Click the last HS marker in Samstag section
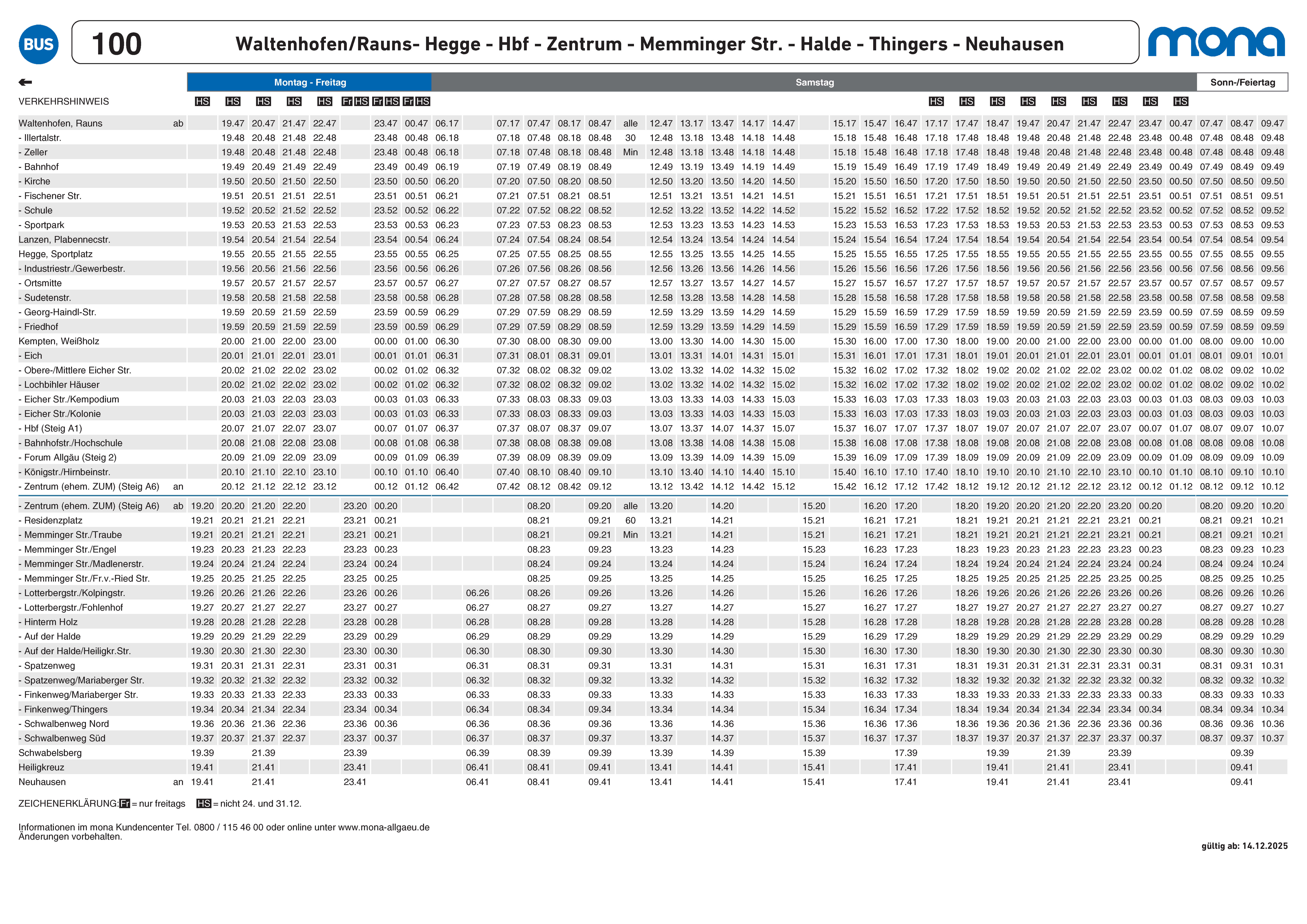Viewport: 1307px width, 924px height. (x=1181, y=101)
